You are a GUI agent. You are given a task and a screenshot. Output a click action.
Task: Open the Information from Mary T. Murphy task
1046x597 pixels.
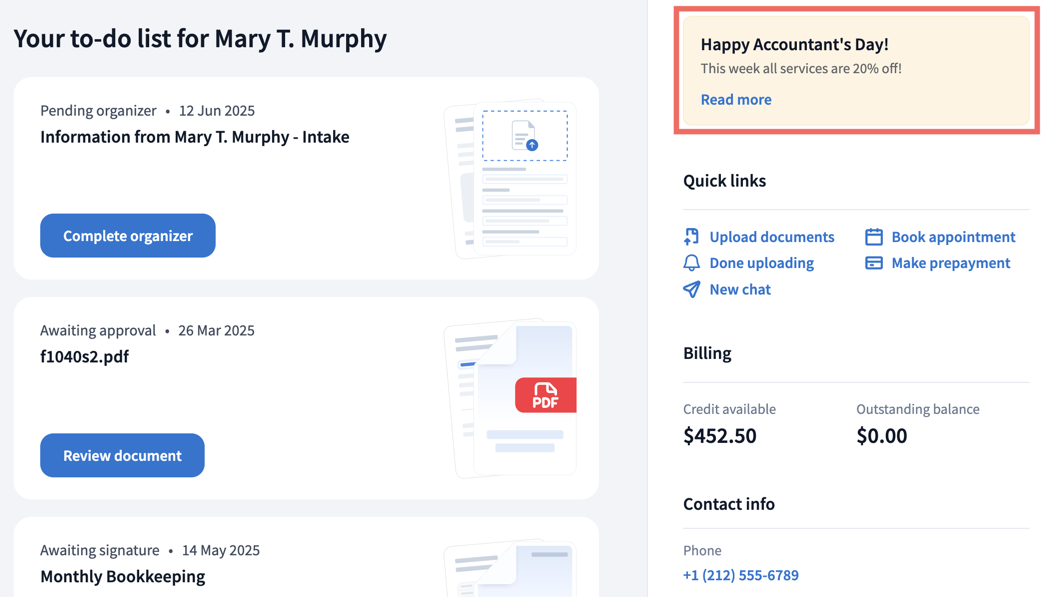point(195,137)
